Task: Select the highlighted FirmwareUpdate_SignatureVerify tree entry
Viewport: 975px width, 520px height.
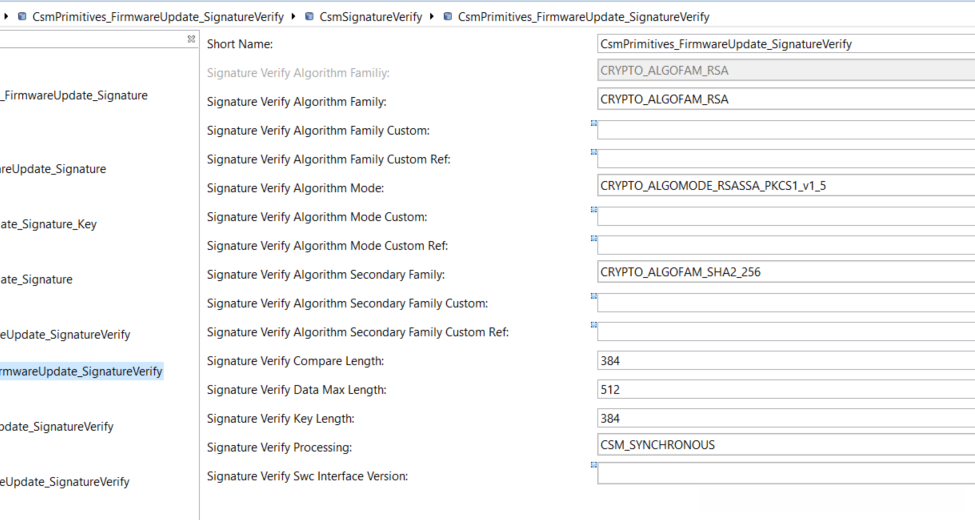Action: pos(81,371)
